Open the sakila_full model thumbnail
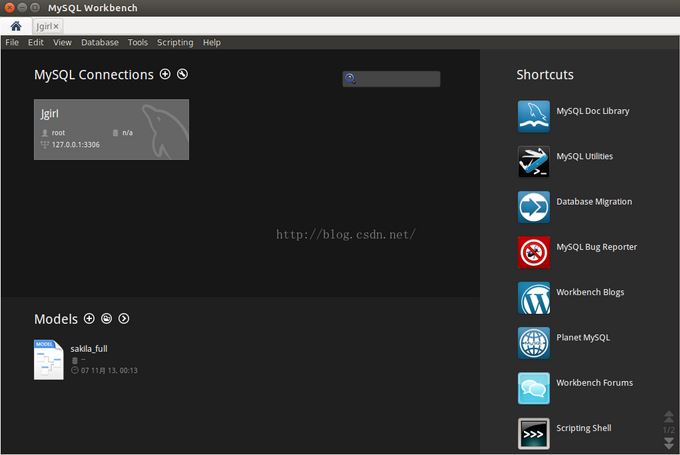This screenshot has height=455, width=680. [49, 360]
